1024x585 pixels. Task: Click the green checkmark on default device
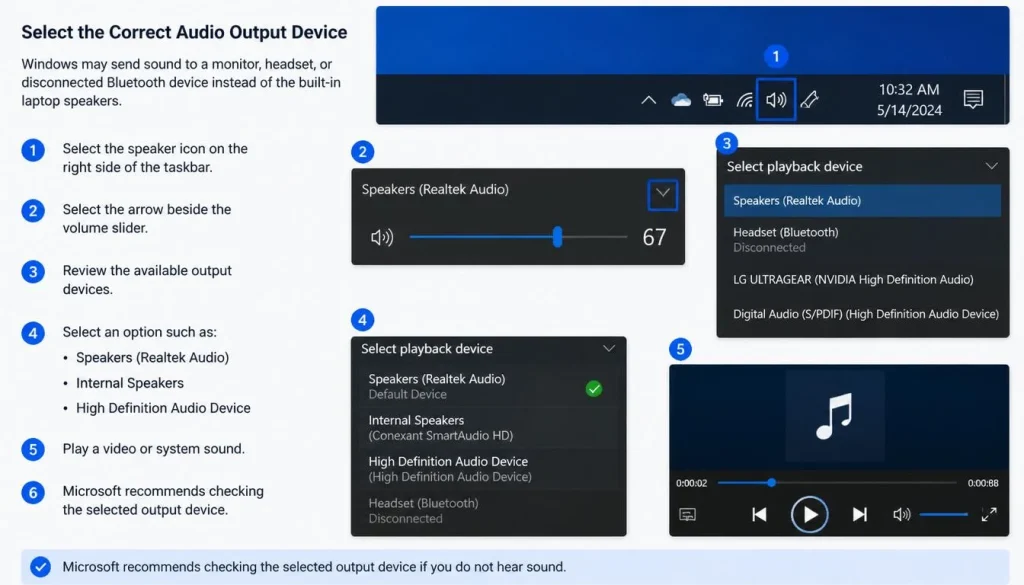tap(594, 388)
